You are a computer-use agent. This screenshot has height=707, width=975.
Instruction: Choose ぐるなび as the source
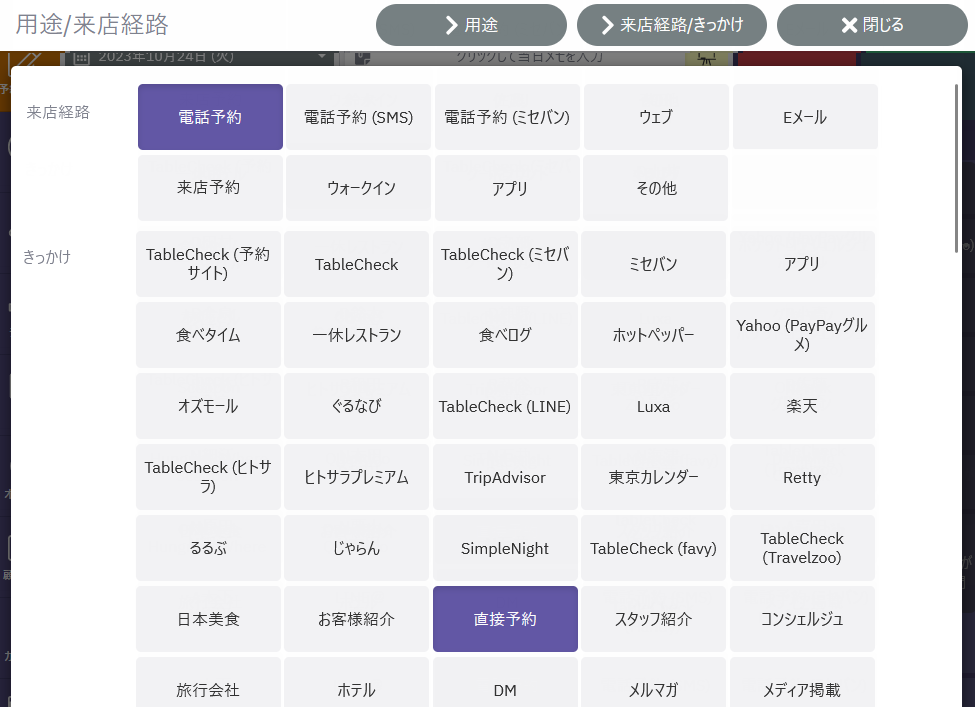(356, 406)
